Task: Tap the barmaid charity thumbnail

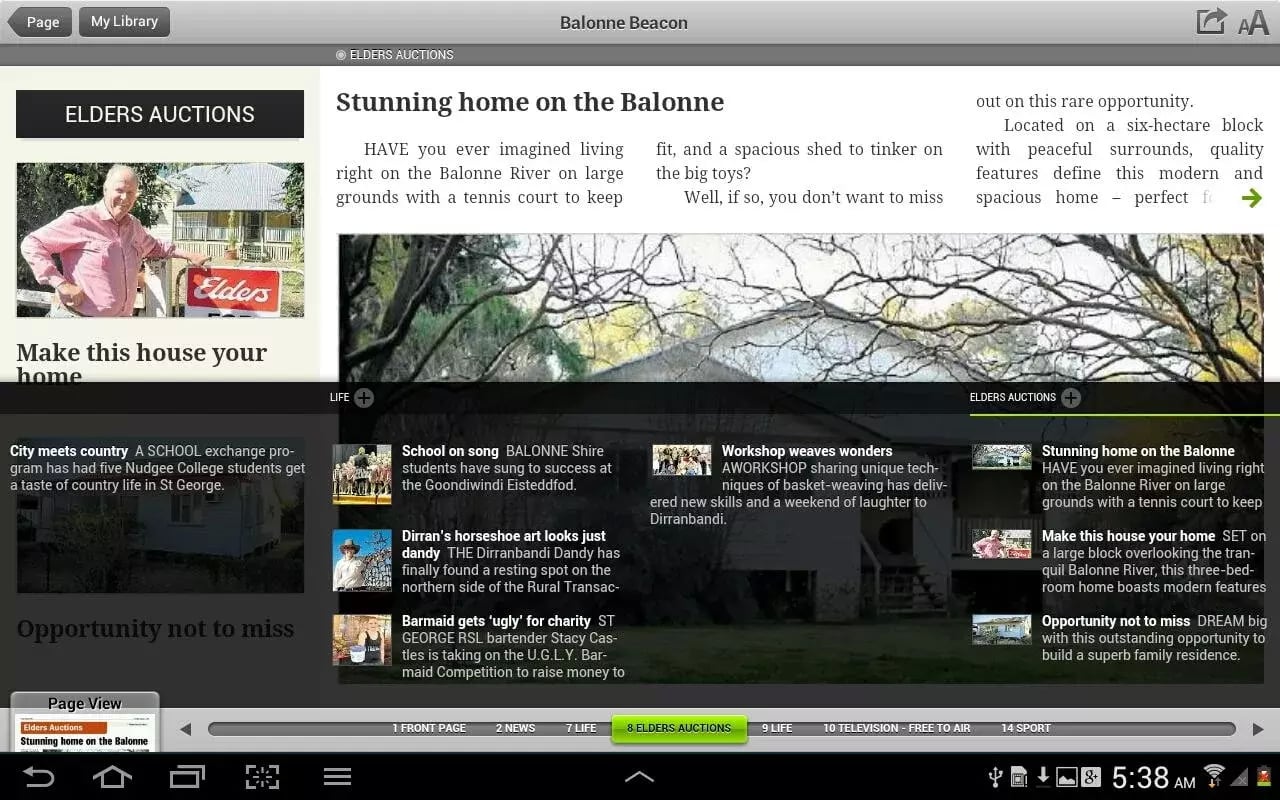Action: tap(362, 640)
